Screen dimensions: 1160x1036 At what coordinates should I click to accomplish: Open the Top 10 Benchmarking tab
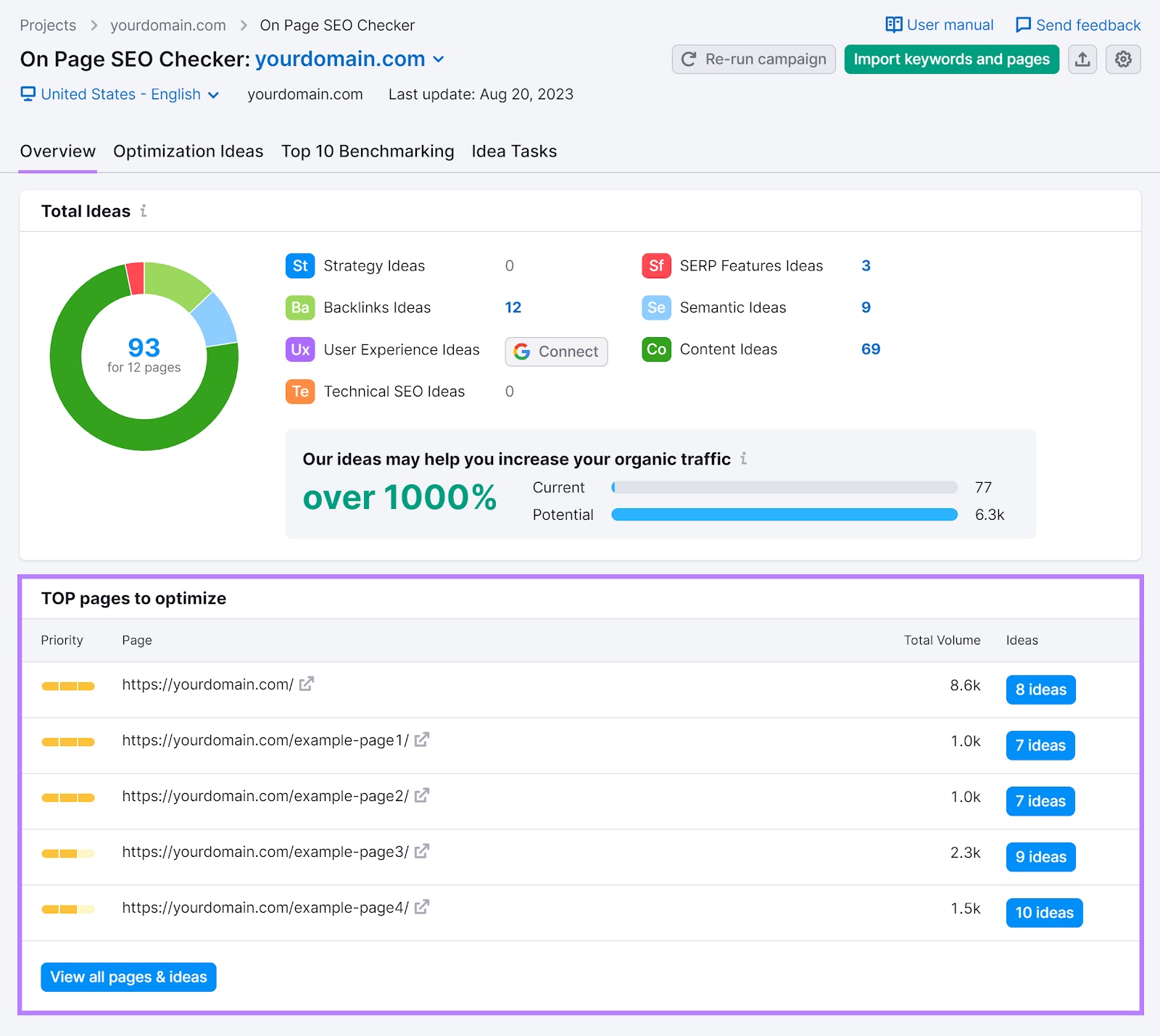point(368,152)
